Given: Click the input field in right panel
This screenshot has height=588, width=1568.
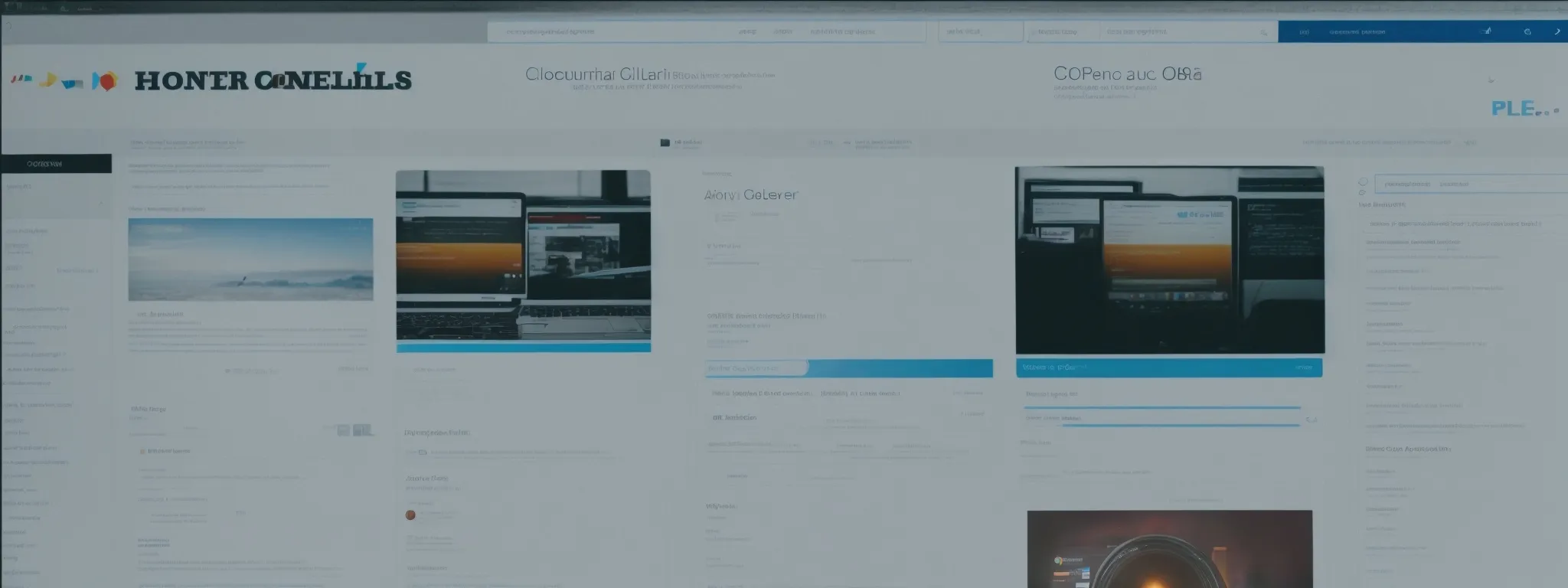Looking at the screenshot, I should tap(1470, 184).
